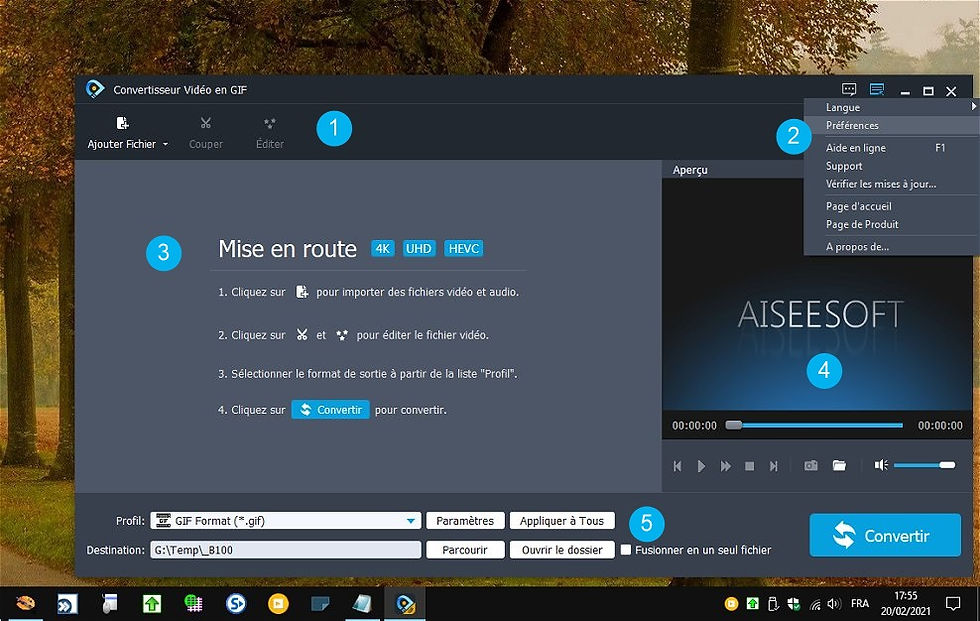Open the Profil GIF Format dropdown
980x621 pixels.
(286, 520)
